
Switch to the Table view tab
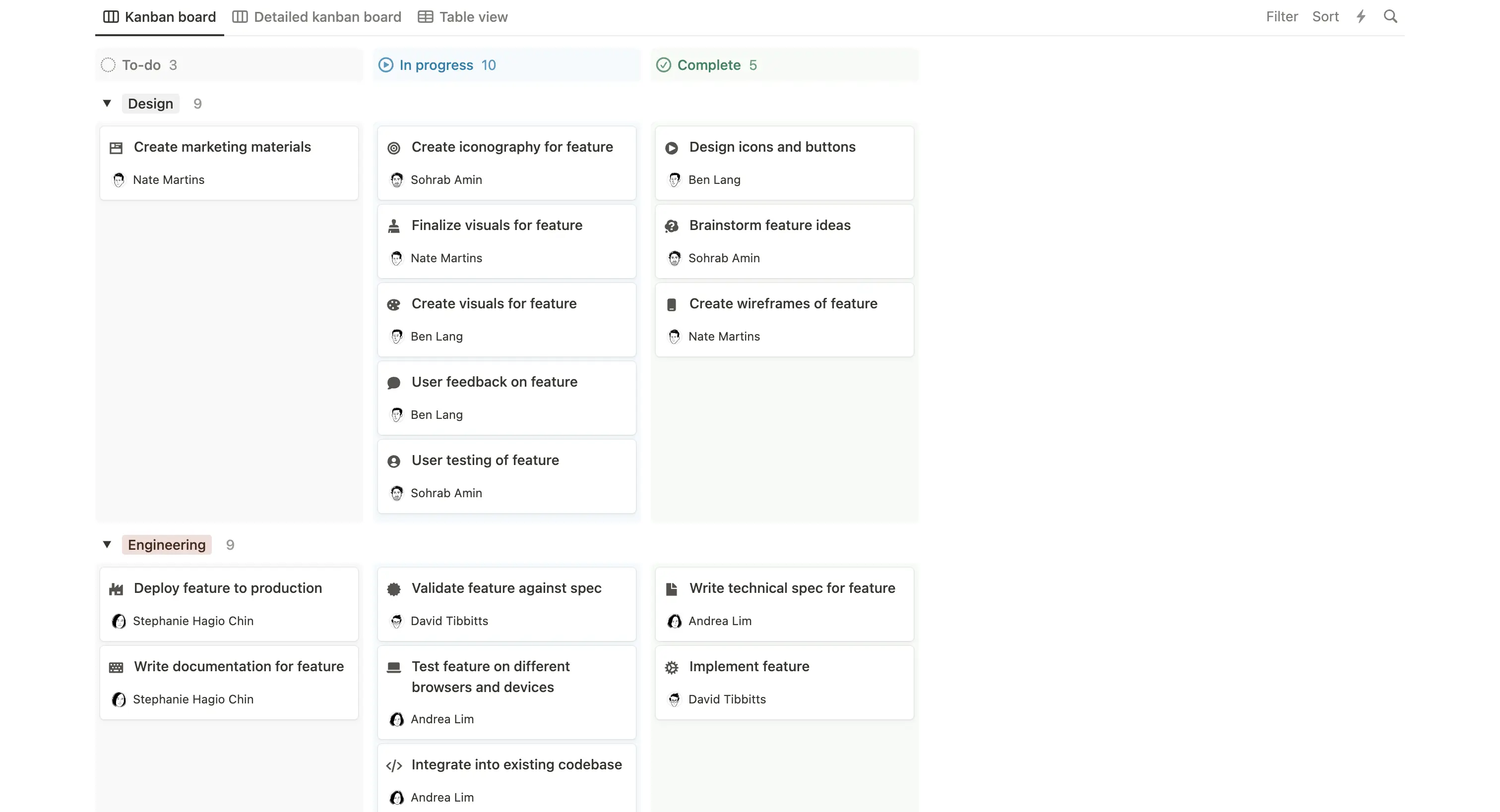tap(462, 17)
